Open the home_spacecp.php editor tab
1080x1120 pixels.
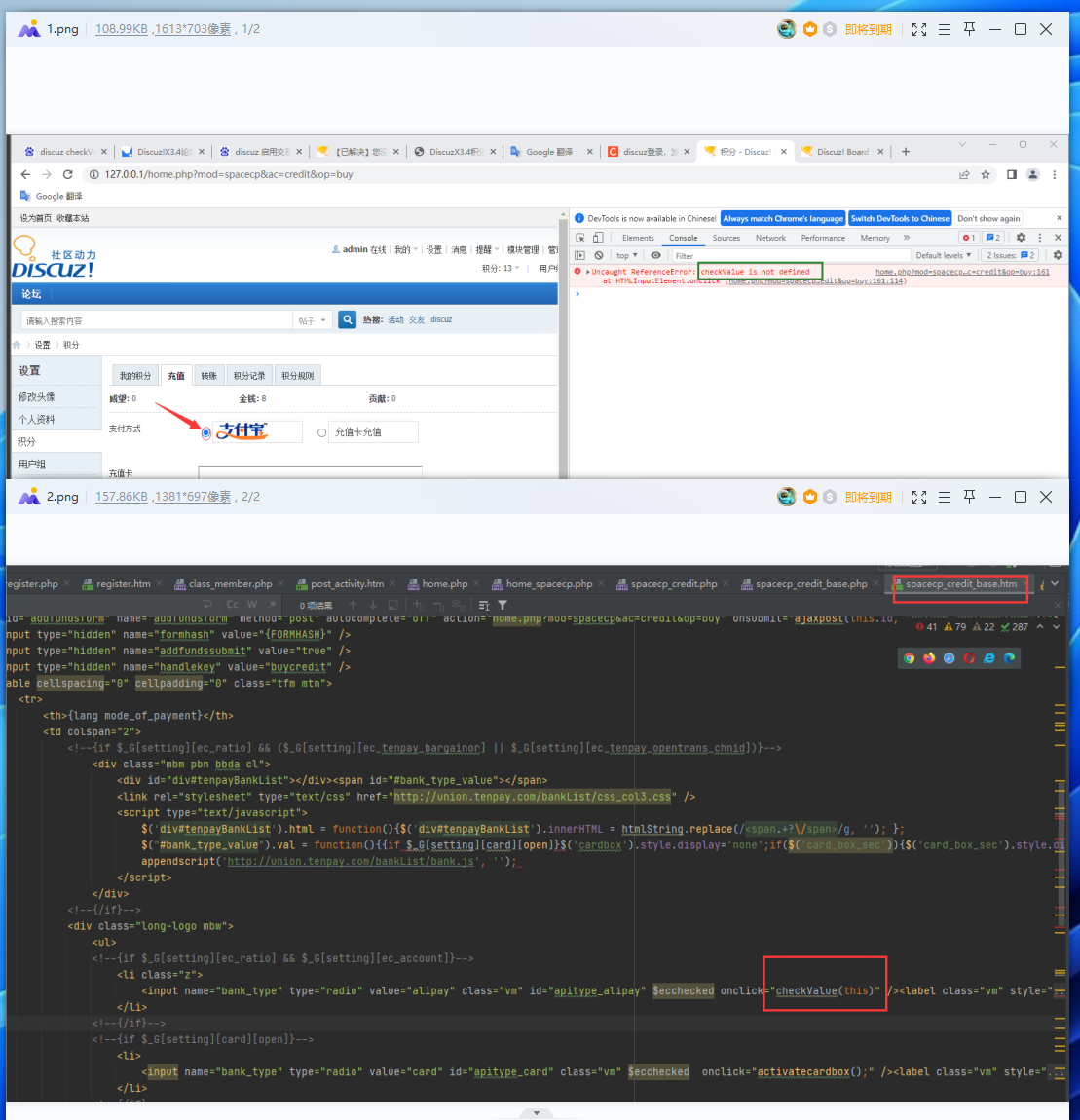(x=548, y=584)
